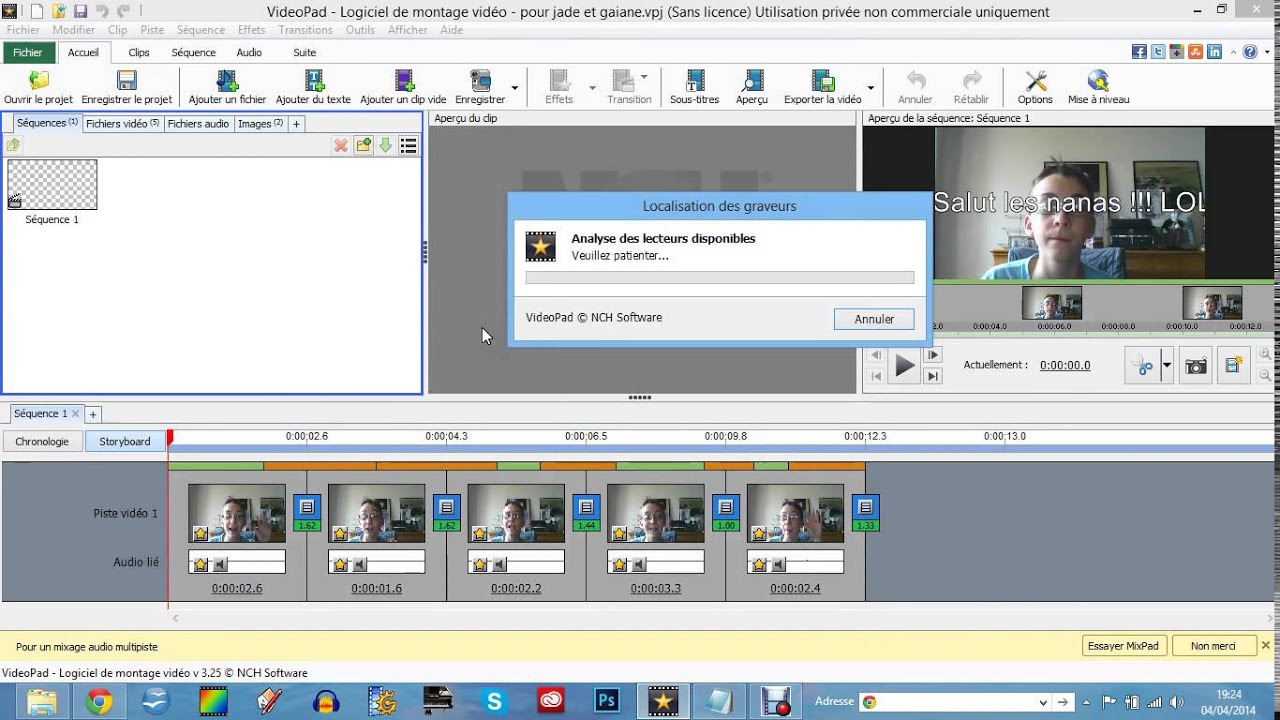Viewport: 1280px width, 720px height.
Task: Expand the help dropdown arrow top right
Action: point(1265,52)
